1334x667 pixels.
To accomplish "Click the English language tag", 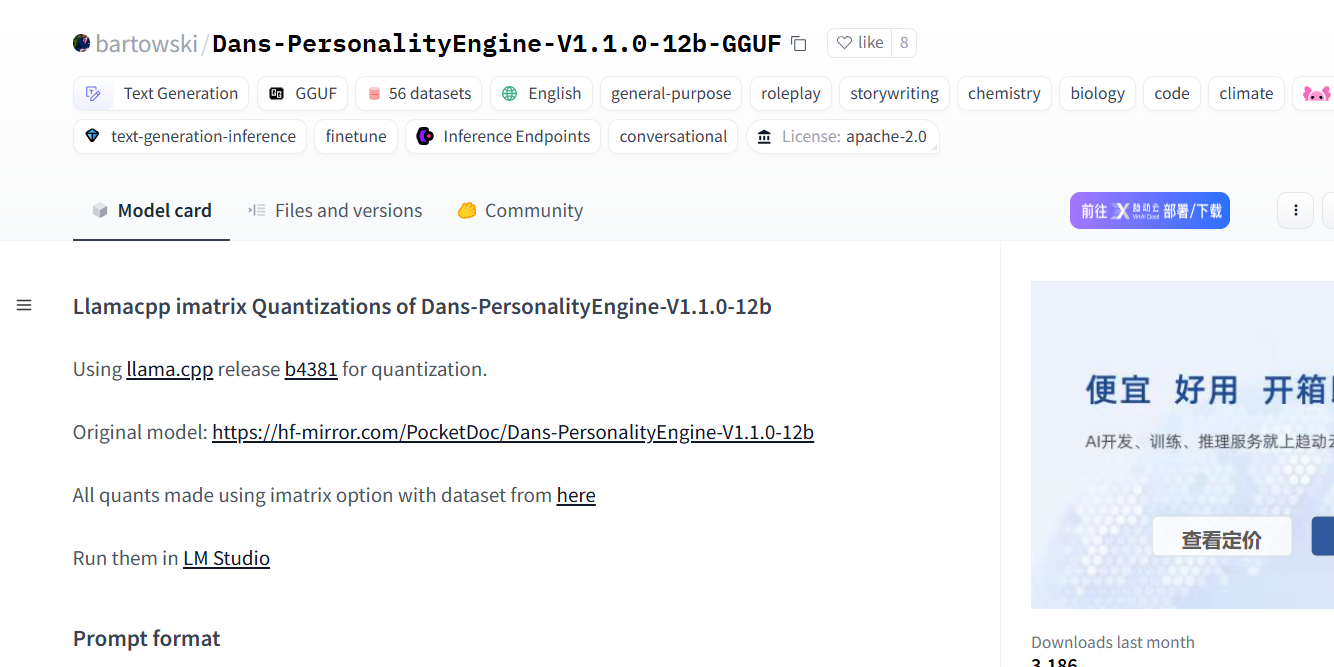I will point(541,93).
